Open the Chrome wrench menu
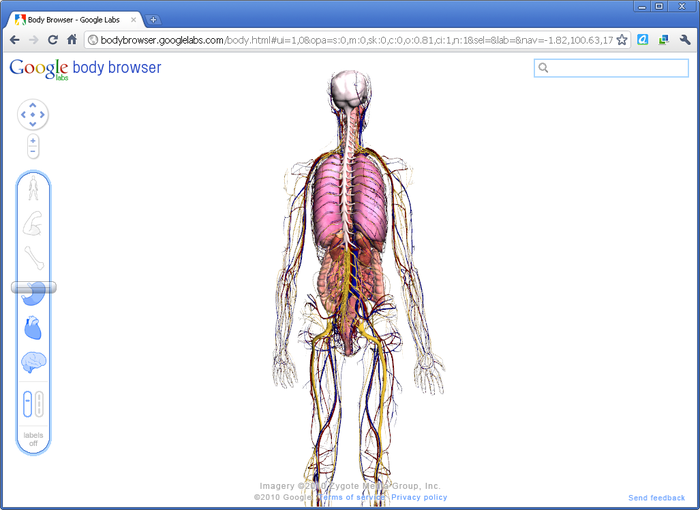This screenshot has width=700, height=510. (x=685, y=40)
